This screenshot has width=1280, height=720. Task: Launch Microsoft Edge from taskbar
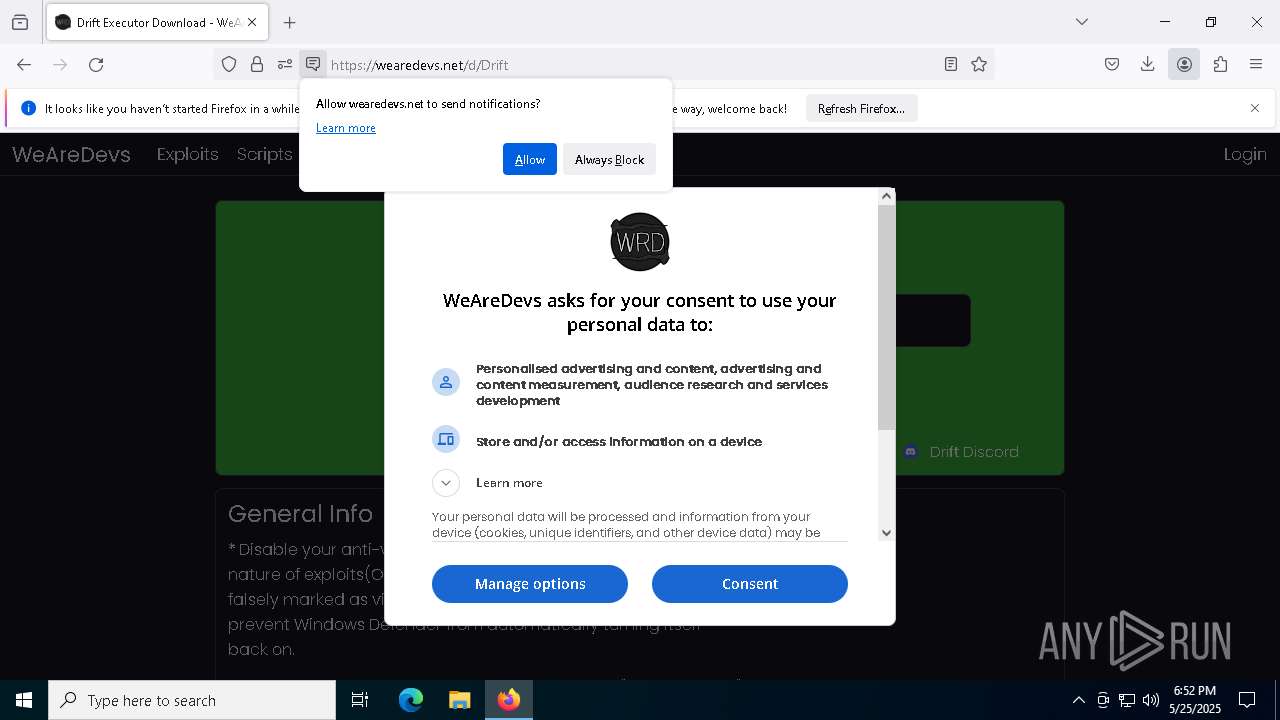(411, 700)
